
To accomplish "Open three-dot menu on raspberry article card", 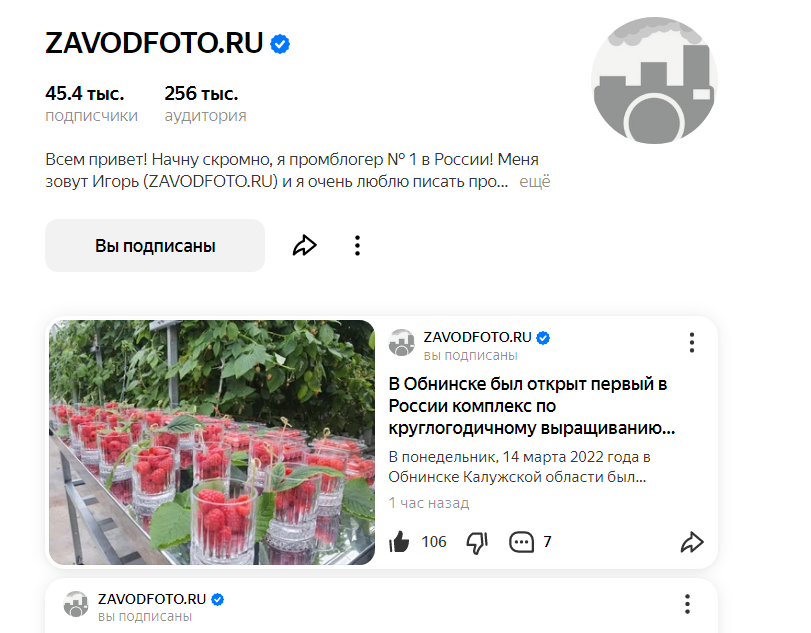I will pyautogui.click(x=692, y=342).
